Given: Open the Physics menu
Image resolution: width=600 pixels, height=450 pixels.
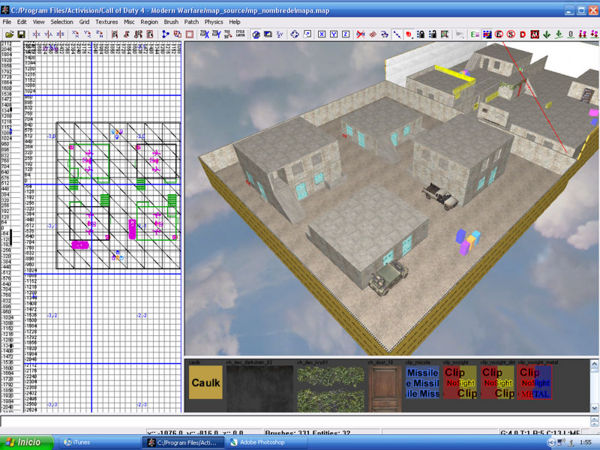Looking at the screenshot, I should pyautogui.click(x=214, y=22).
